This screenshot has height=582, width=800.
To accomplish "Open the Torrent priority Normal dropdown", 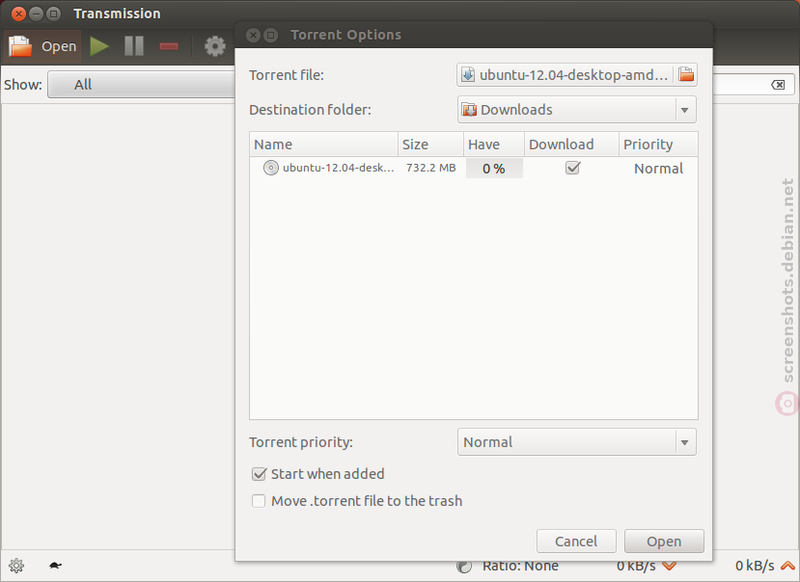I will click(x=577, y=442).
